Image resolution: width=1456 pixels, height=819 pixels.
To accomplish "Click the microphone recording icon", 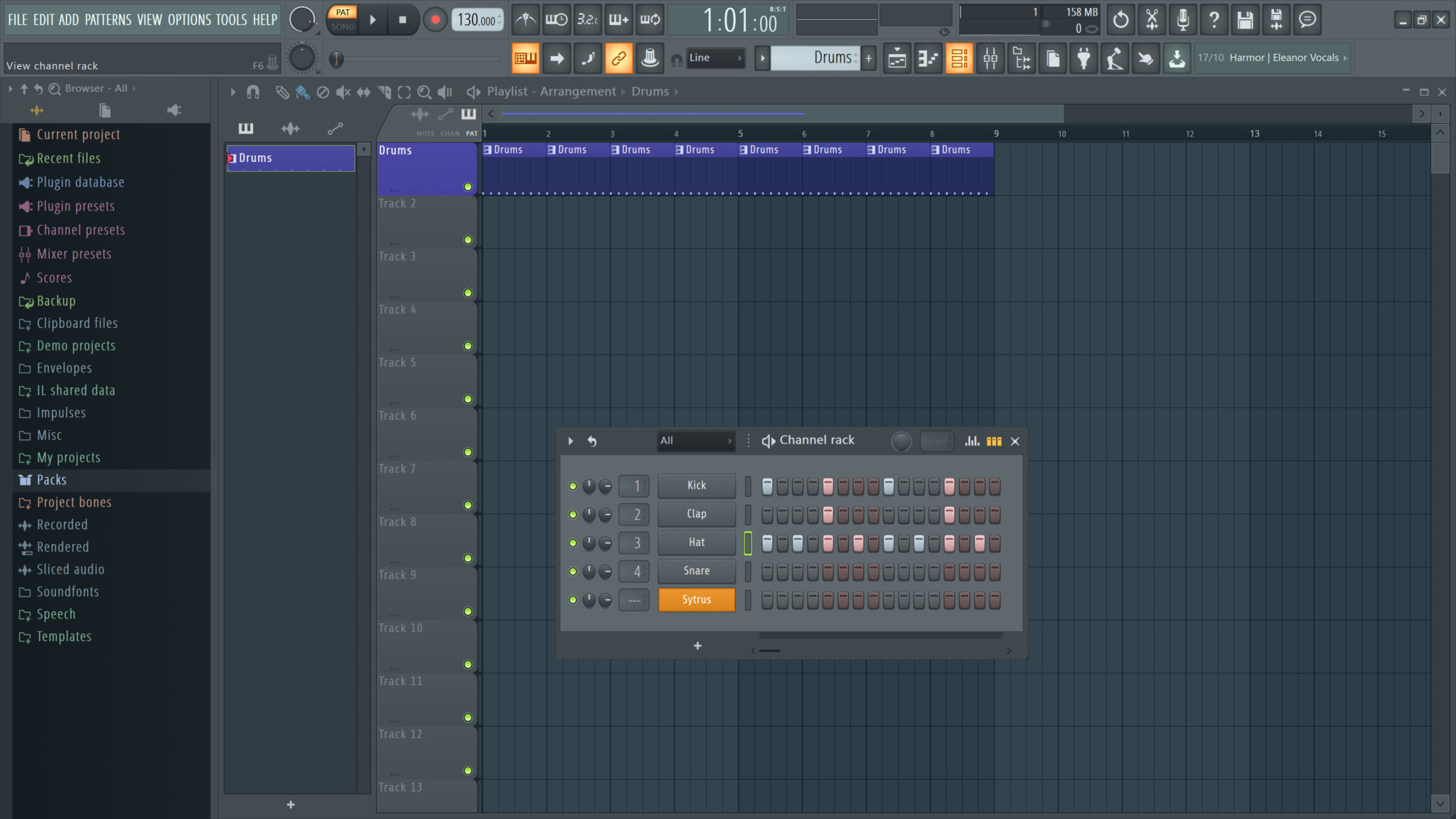I will [x=1182, y=19].
